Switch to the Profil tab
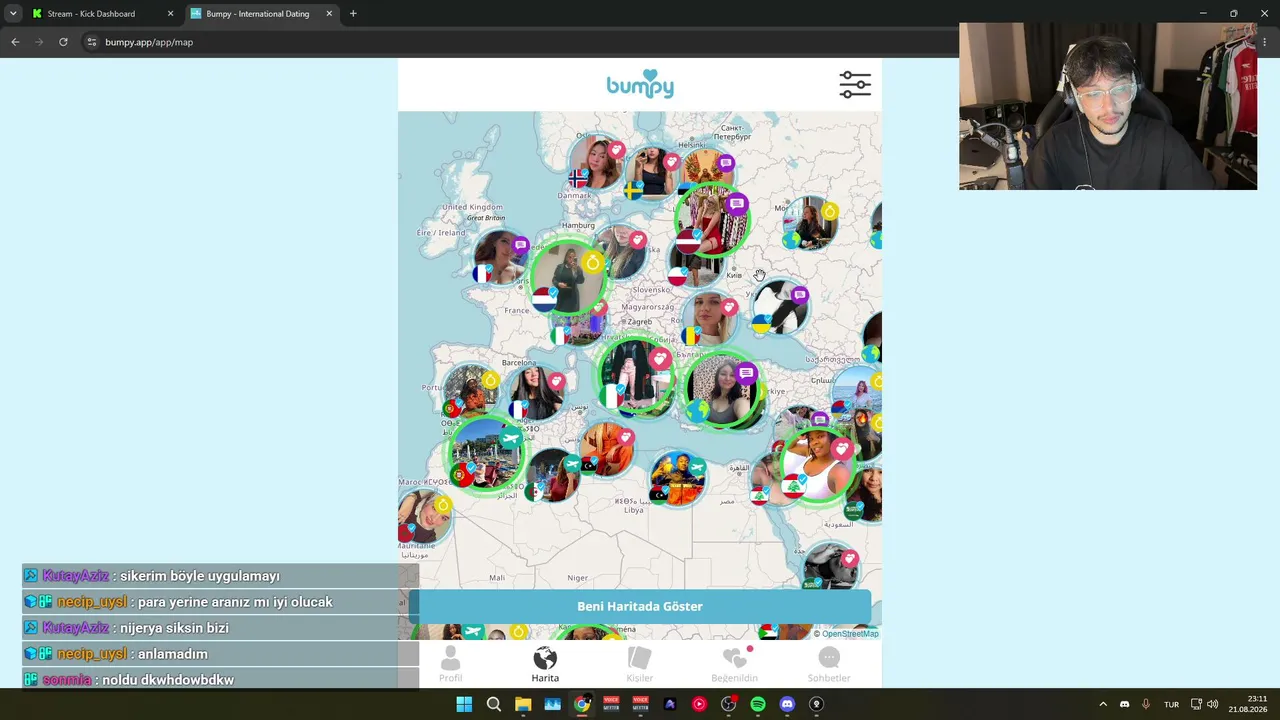Image resolution: width=1280 pixels, height=720 pixels. click(x=451, y=664)
